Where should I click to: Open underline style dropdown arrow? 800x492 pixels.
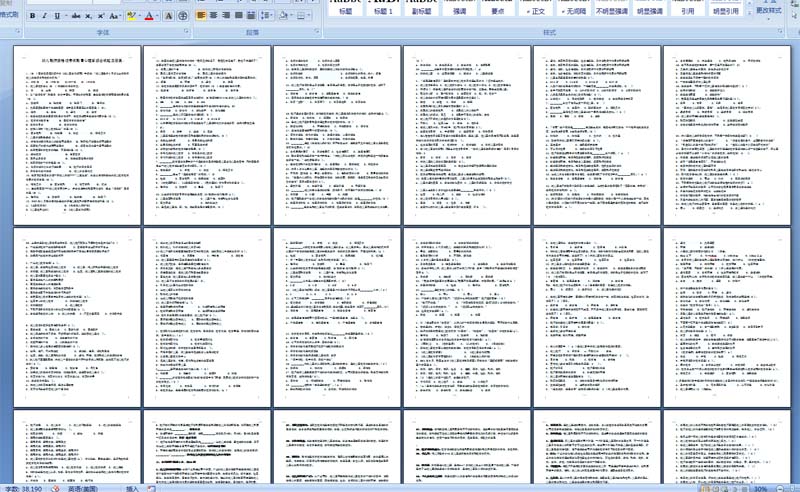[65, 16]
